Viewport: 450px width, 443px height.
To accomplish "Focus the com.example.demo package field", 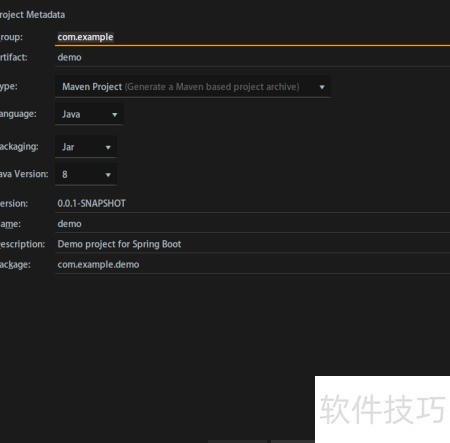I will pyautogui.click(x=252, y=264).
